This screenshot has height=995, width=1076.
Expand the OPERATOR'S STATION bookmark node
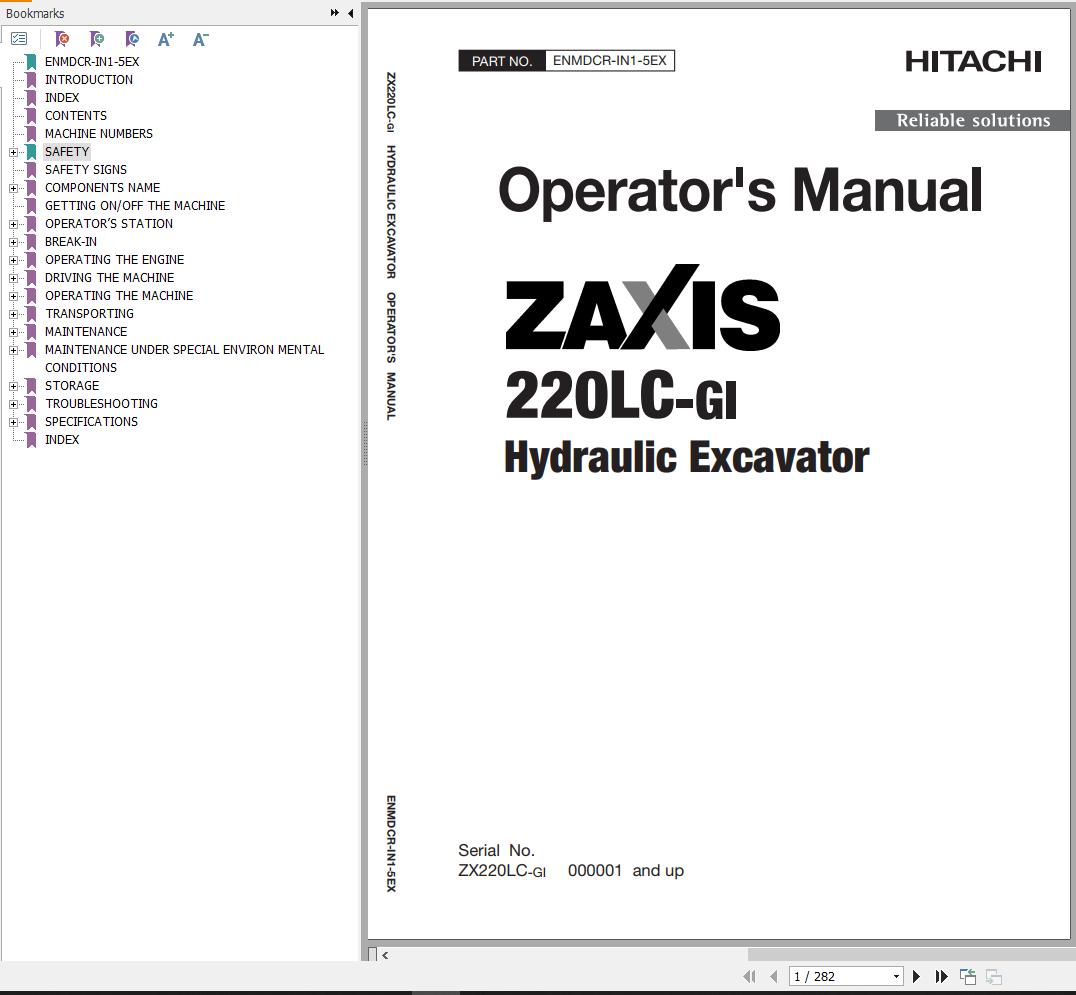pyautogui.click(x=13, y=224)
